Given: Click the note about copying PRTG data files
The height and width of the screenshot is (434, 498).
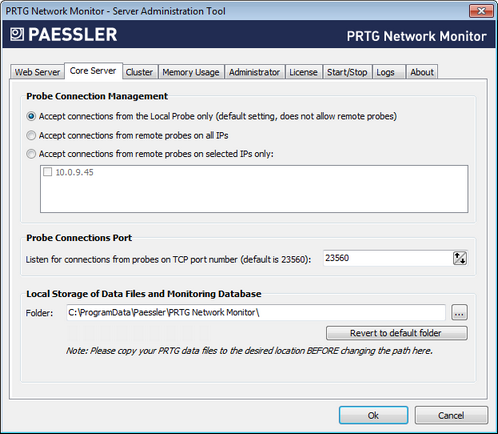Looking at the screenshot, I should [x=249, y=351].
